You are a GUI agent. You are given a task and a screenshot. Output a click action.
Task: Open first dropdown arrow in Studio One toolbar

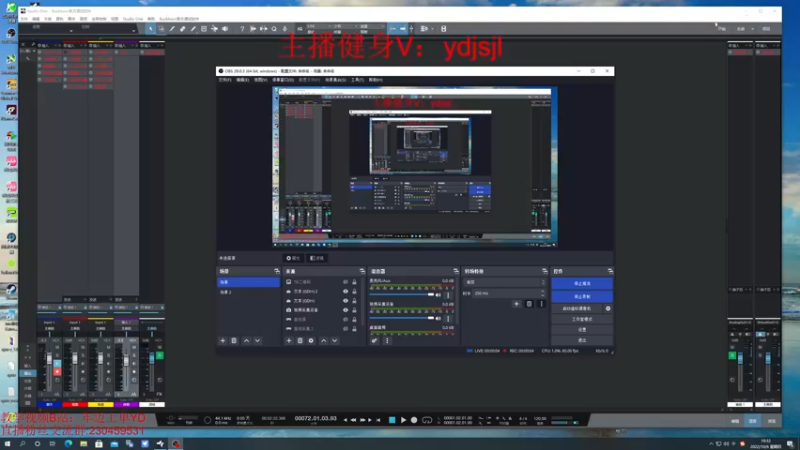pyautogui.click(x=71, y=31)
